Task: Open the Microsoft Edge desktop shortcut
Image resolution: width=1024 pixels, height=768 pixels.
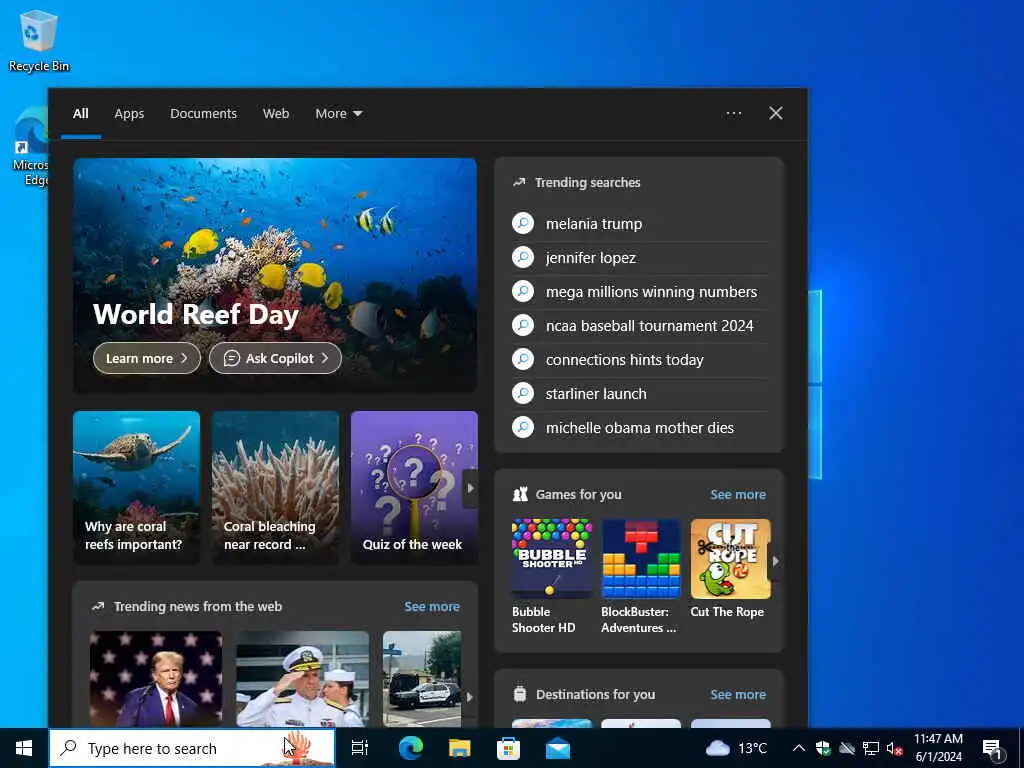Action: pos(31,147)
